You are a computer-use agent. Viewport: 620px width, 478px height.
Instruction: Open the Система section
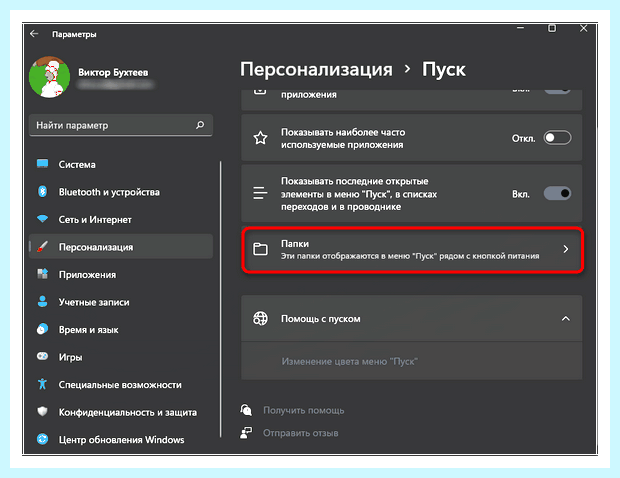121,164
